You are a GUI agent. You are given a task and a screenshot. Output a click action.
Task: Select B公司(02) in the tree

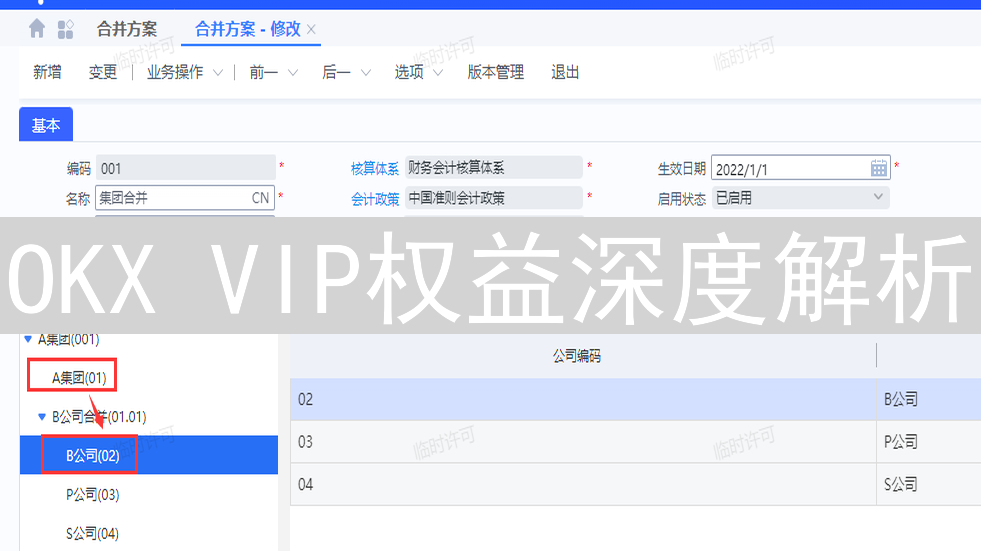pos(93,455)
